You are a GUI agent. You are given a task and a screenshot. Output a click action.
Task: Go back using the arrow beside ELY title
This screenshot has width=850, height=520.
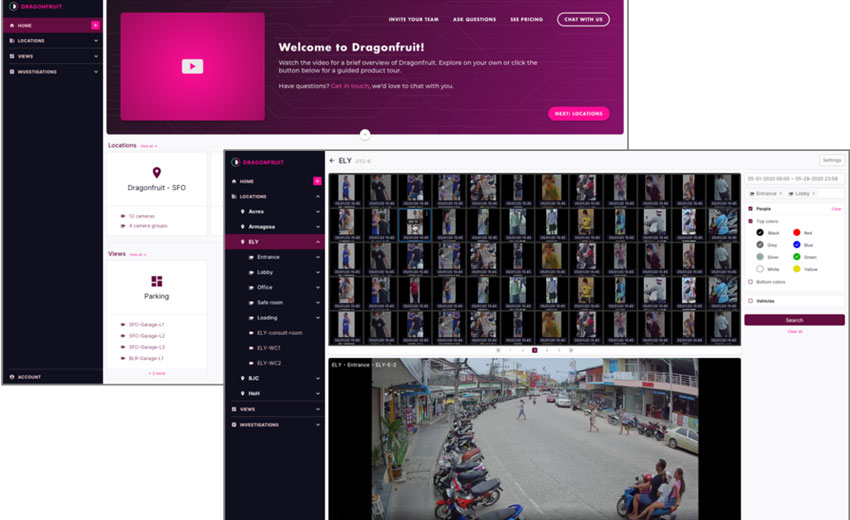pos(332,161)
